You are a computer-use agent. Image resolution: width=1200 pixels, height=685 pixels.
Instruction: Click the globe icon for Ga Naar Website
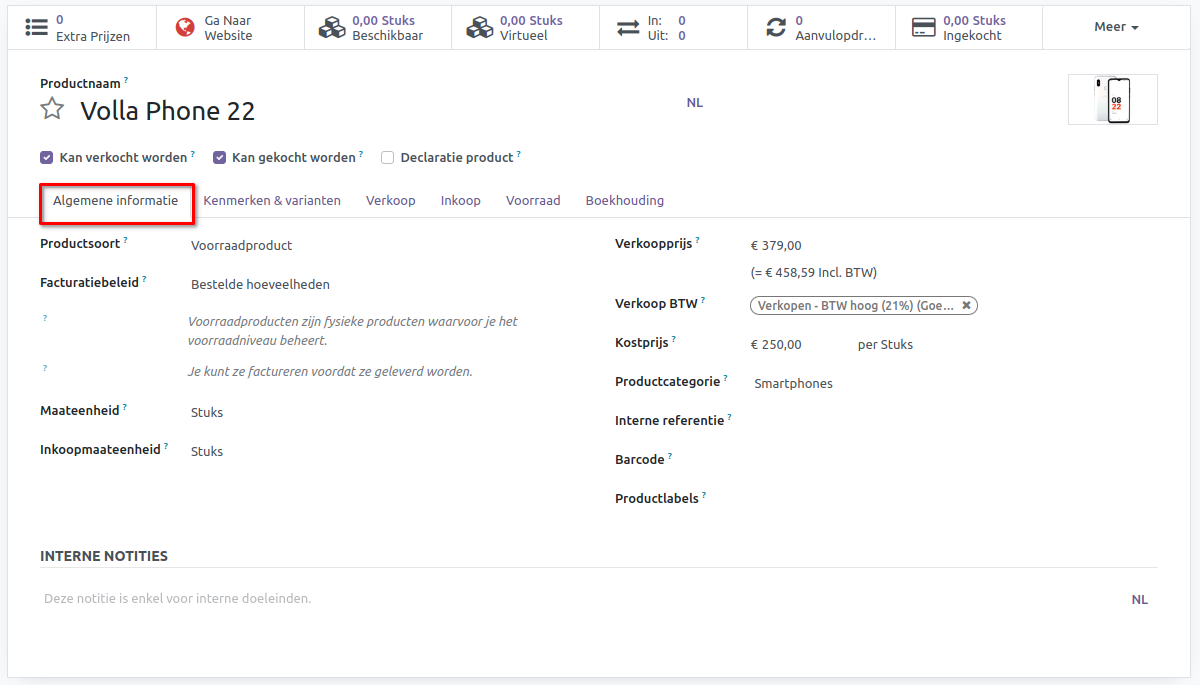click(x=185, y=28)
